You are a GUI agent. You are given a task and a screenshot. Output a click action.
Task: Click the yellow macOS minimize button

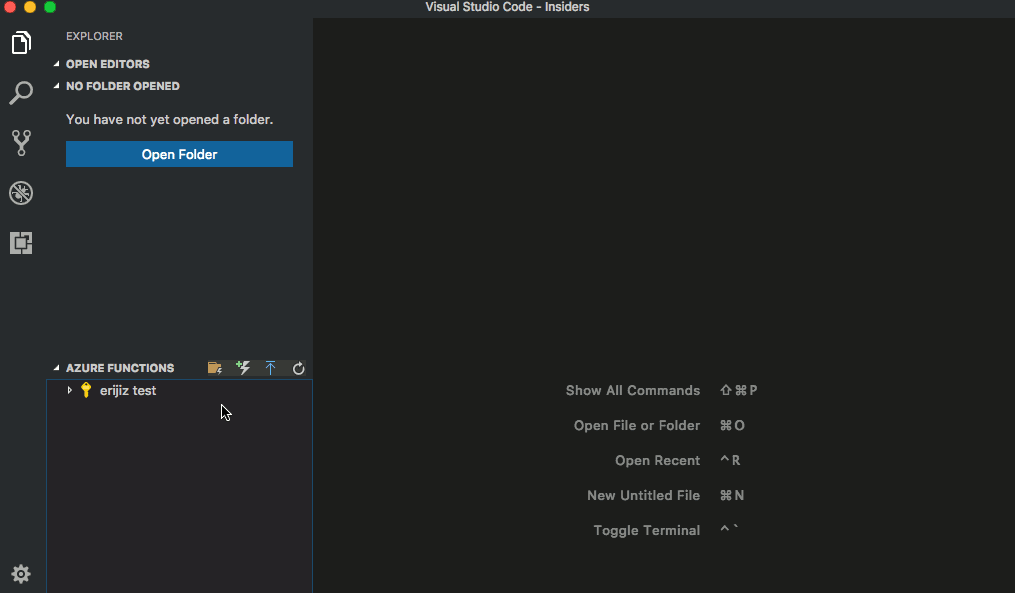tap(30, 7)
